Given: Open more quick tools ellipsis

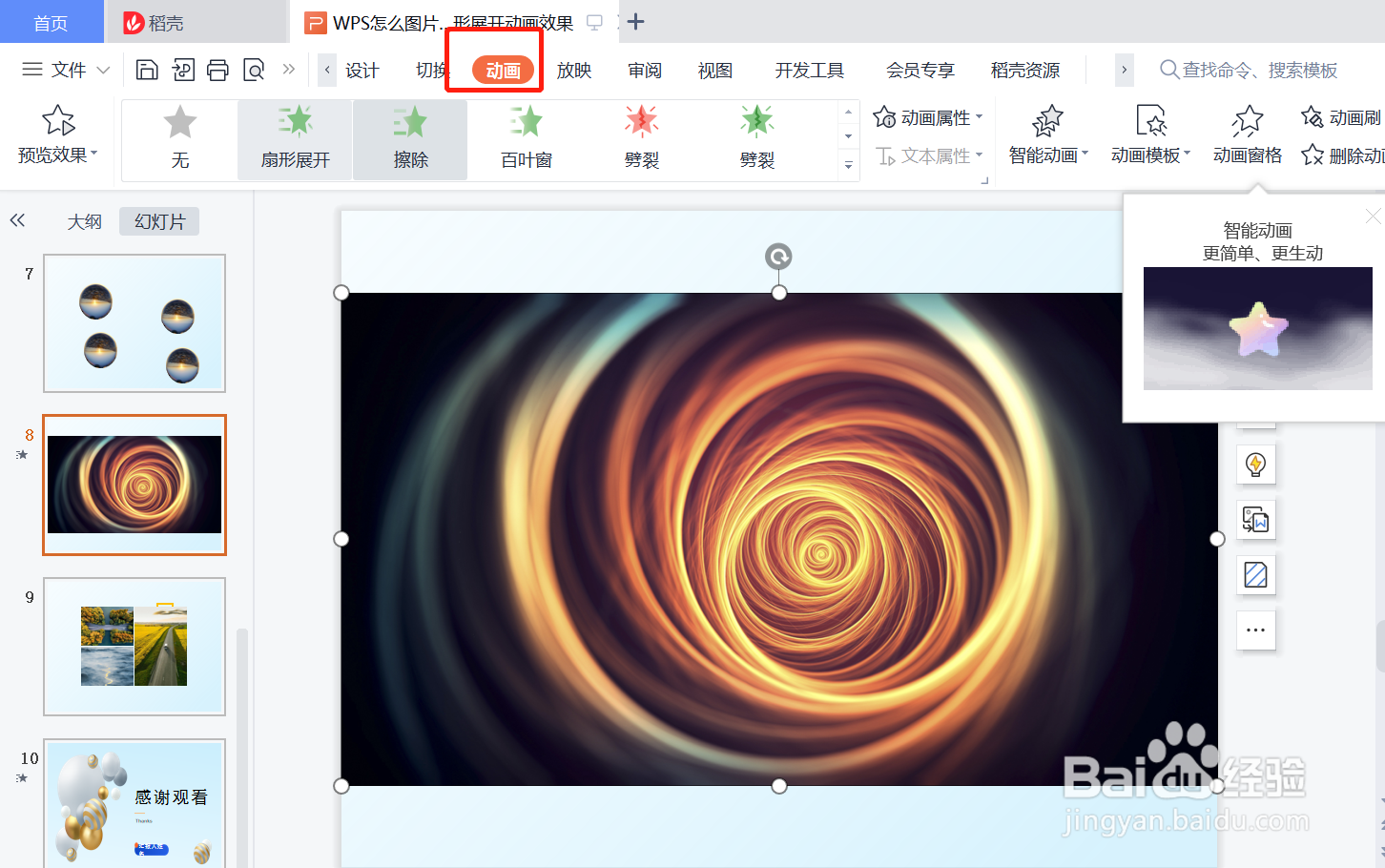Looking at the screenshot, I should tap(1256, 630).
